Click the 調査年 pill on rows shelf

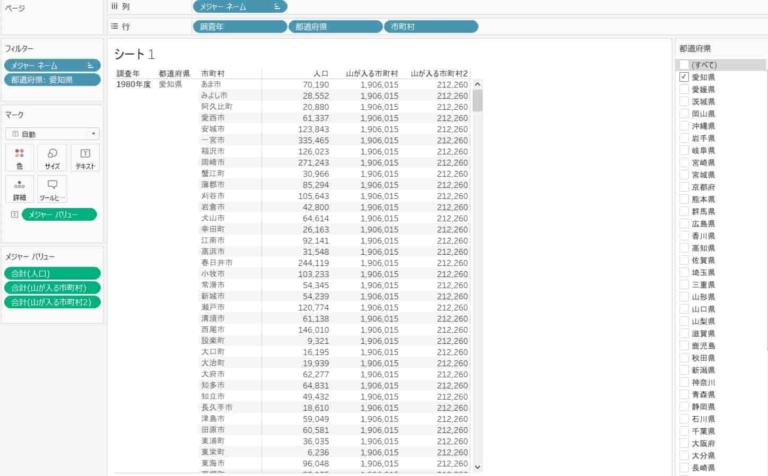[239, 26]
